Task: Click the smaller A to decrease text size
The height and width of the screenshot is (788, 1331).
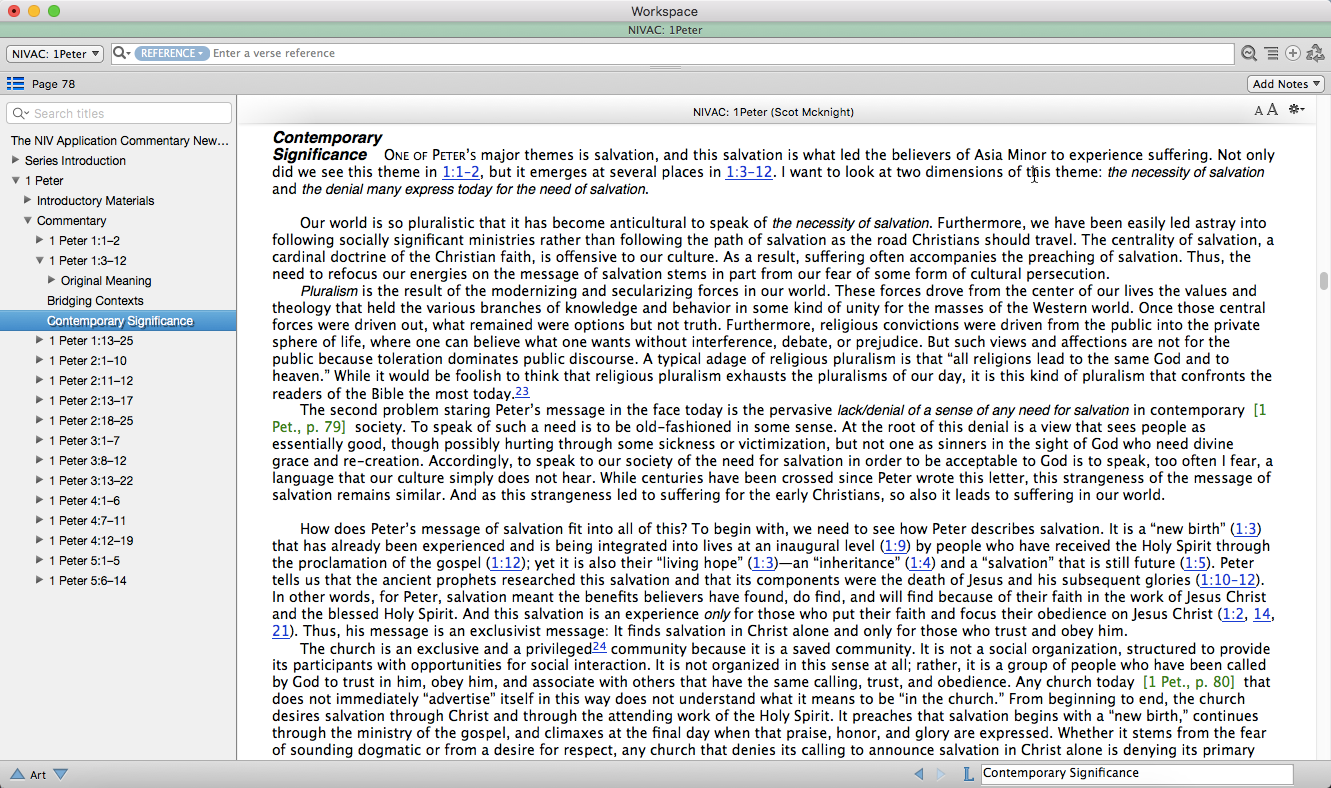Action: coord(1259,111)
